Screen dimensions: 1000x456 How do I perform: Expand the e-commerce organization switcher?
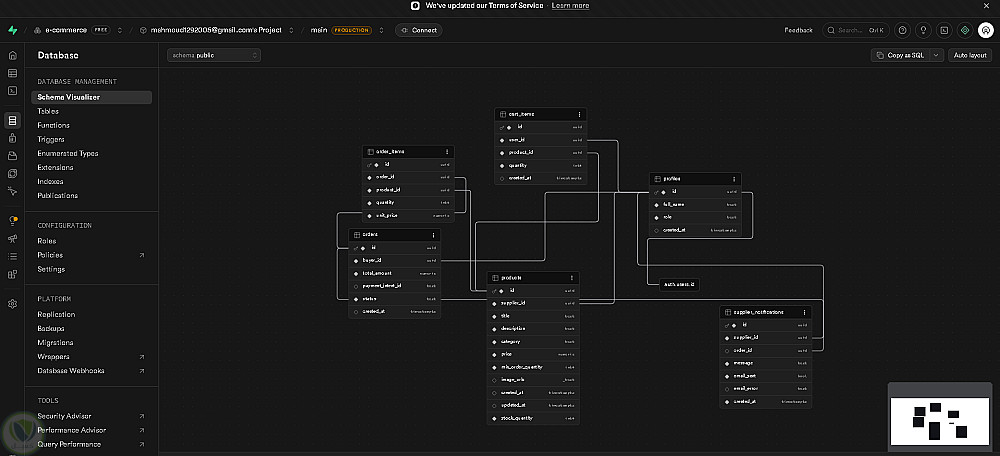119,30
